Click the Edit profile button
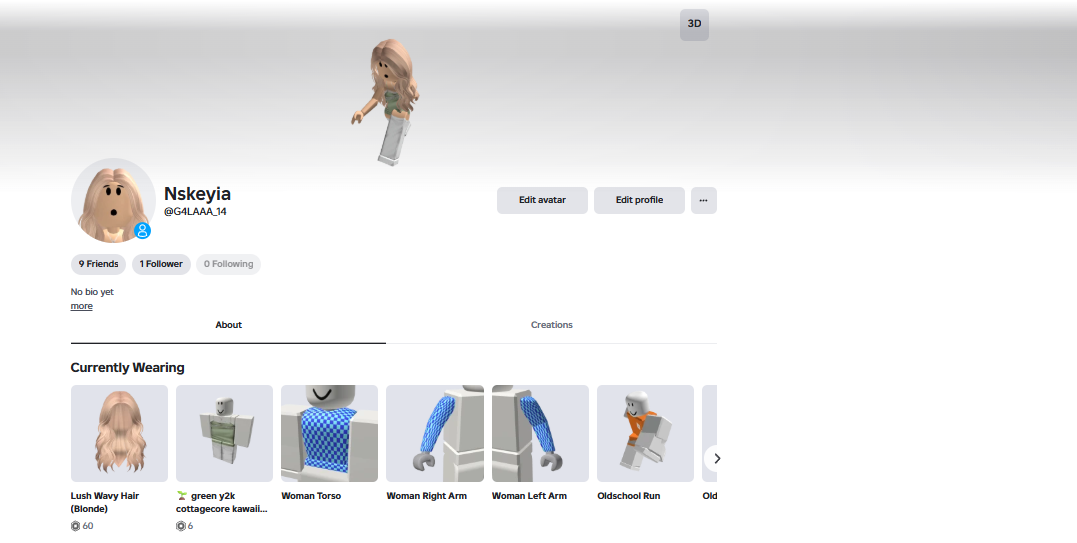Viewport: 1077px width, 543px height. tap(639, 200)
